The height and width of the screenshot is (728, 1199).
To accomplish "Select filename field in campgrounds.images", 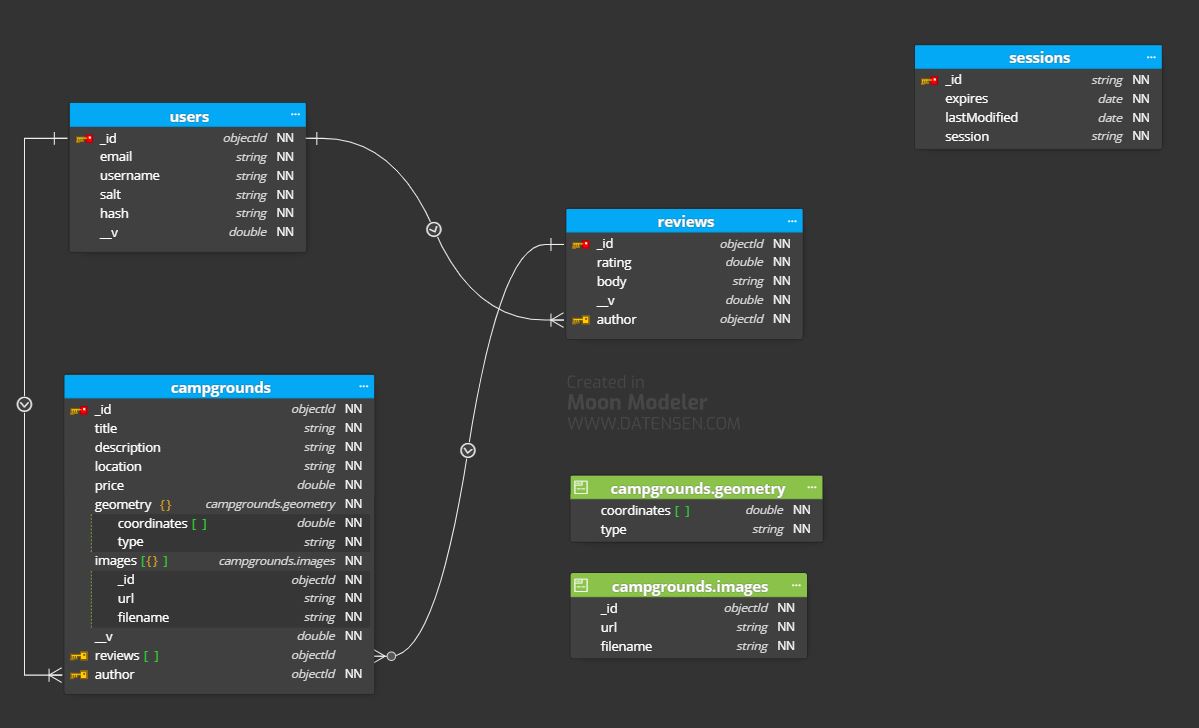I will click(689, 647).
